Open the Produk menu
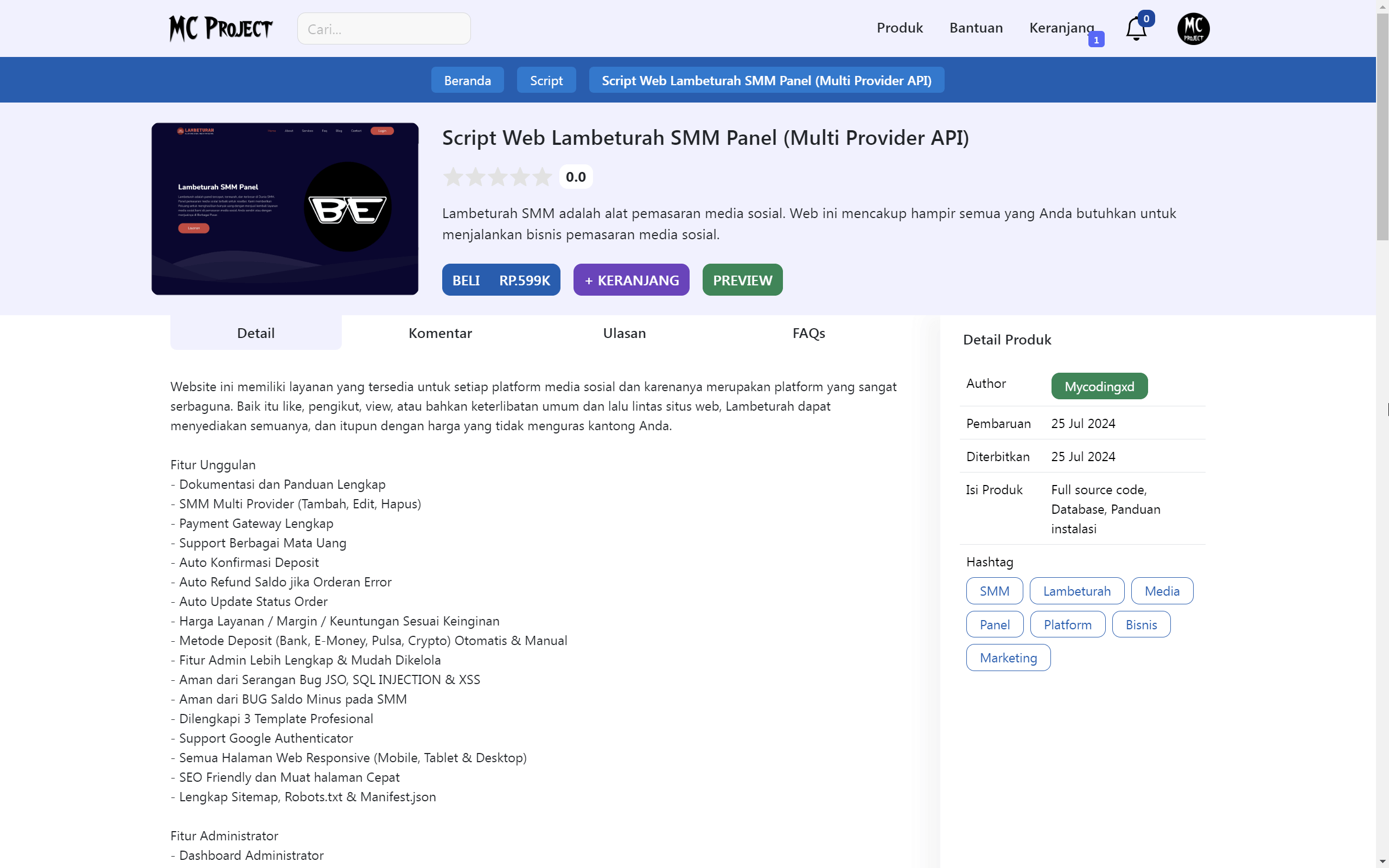 click(900, 28)
